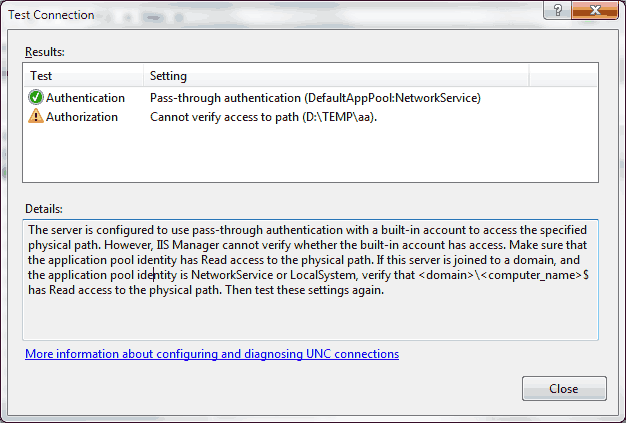626x423 pixels.
Task: Click the yellow warning icon beside Authorization
Action: pyautogui.click(x=36, y=117)
